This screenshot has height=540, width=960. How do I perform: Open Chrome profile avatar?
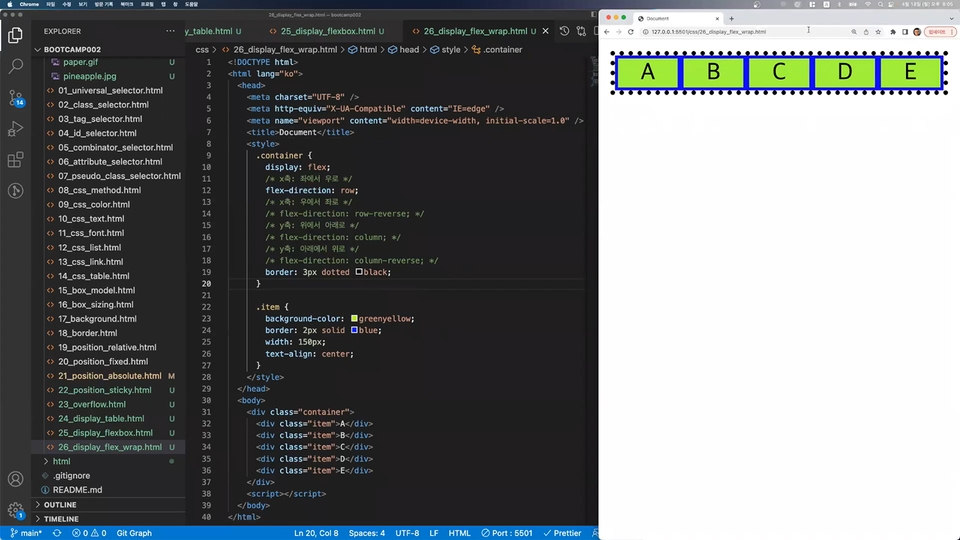[x=917, y=32]
